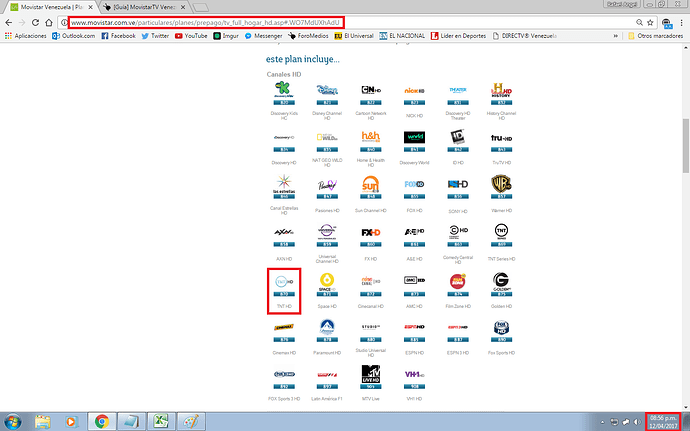This screenshot has width=690, height=431.
Task: Open the Imgur bookmark
Action: pyautogui.click(x=226, y=36)
